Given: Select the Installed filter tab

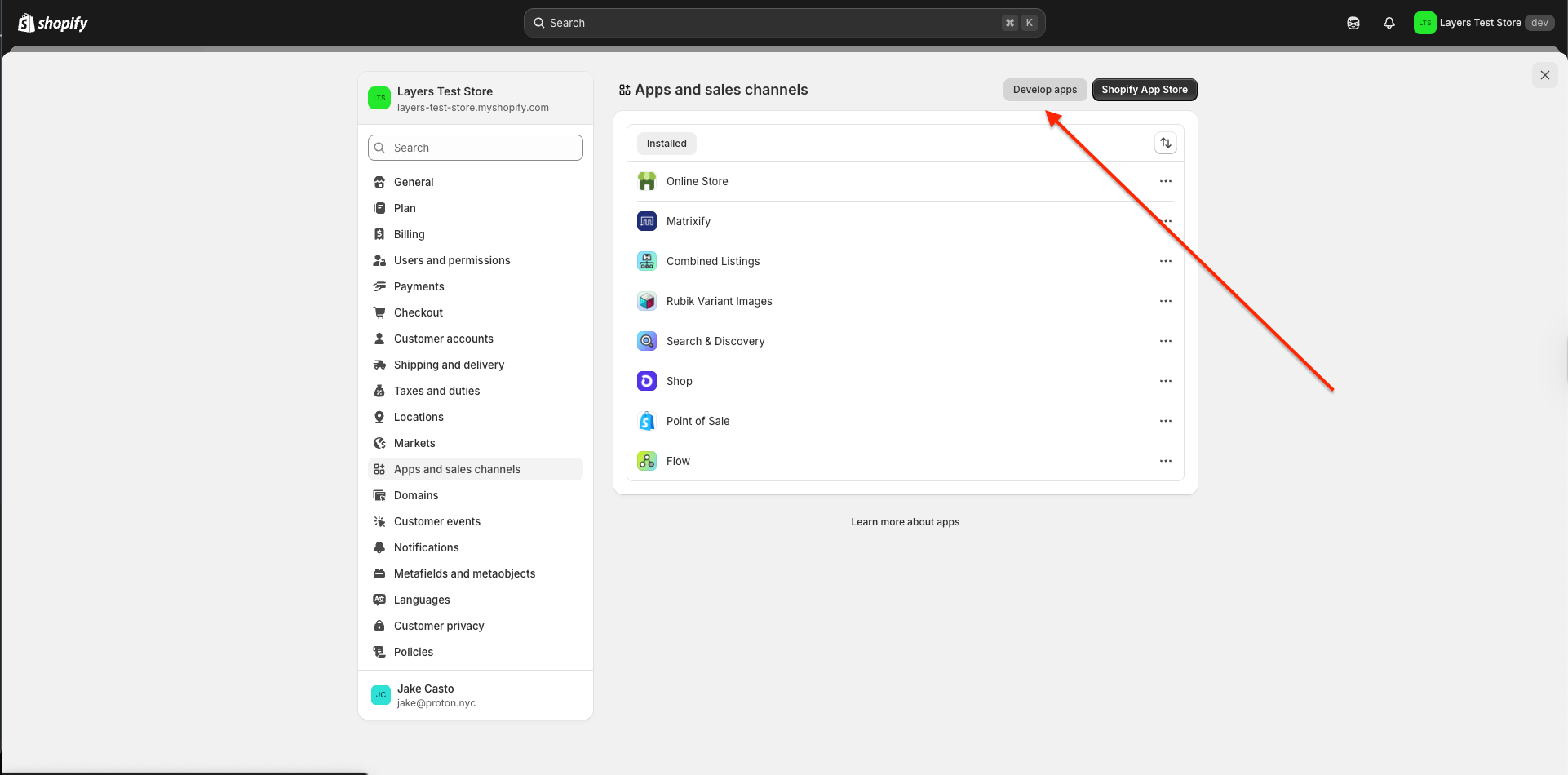Looking at the screenshot, I should click(667, 144).
